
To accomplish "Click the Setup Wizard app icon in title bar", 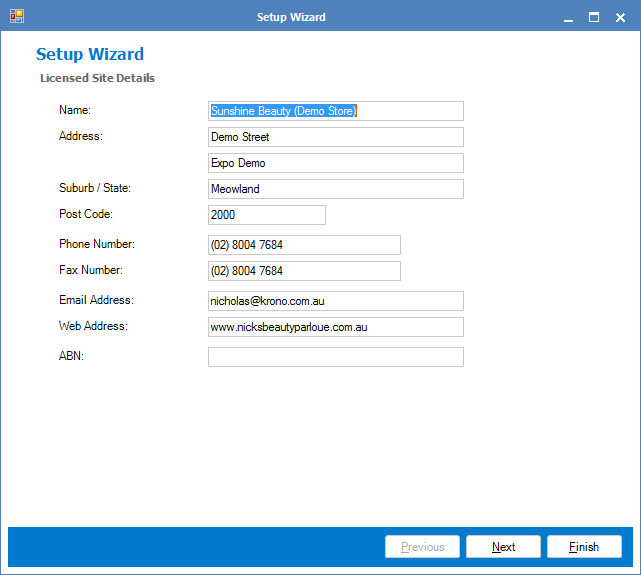I will click(x=16, y=16).
